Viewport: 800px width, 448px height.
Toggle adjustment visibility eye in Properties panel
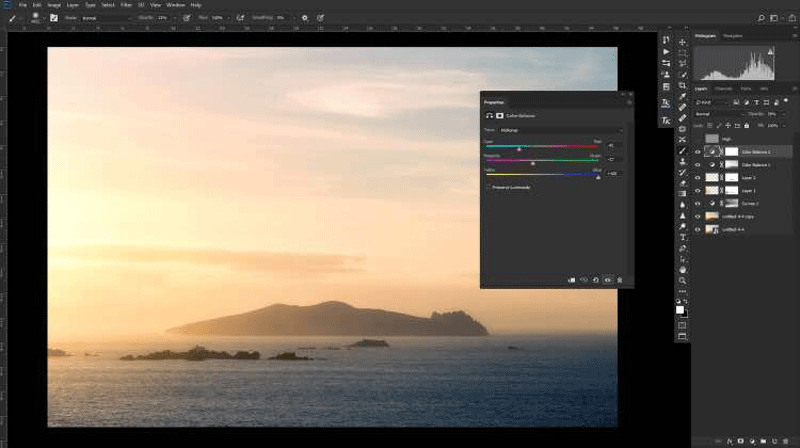[607, 280]
